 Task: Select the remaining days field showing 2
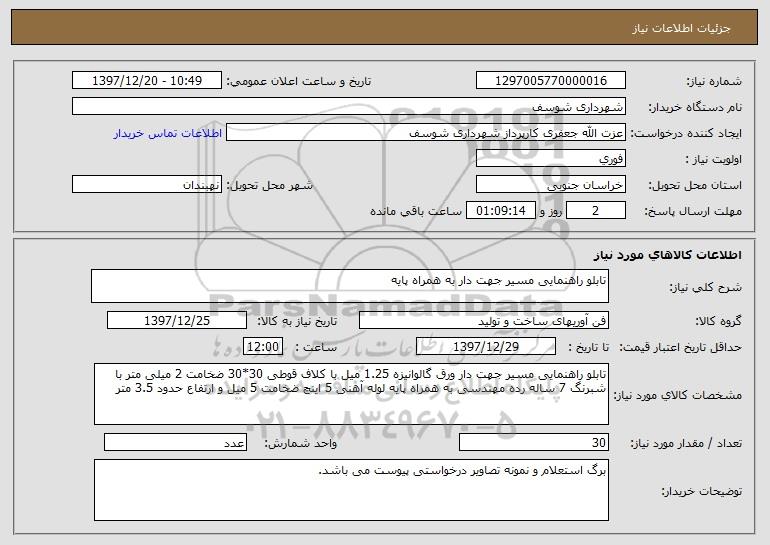596,211
